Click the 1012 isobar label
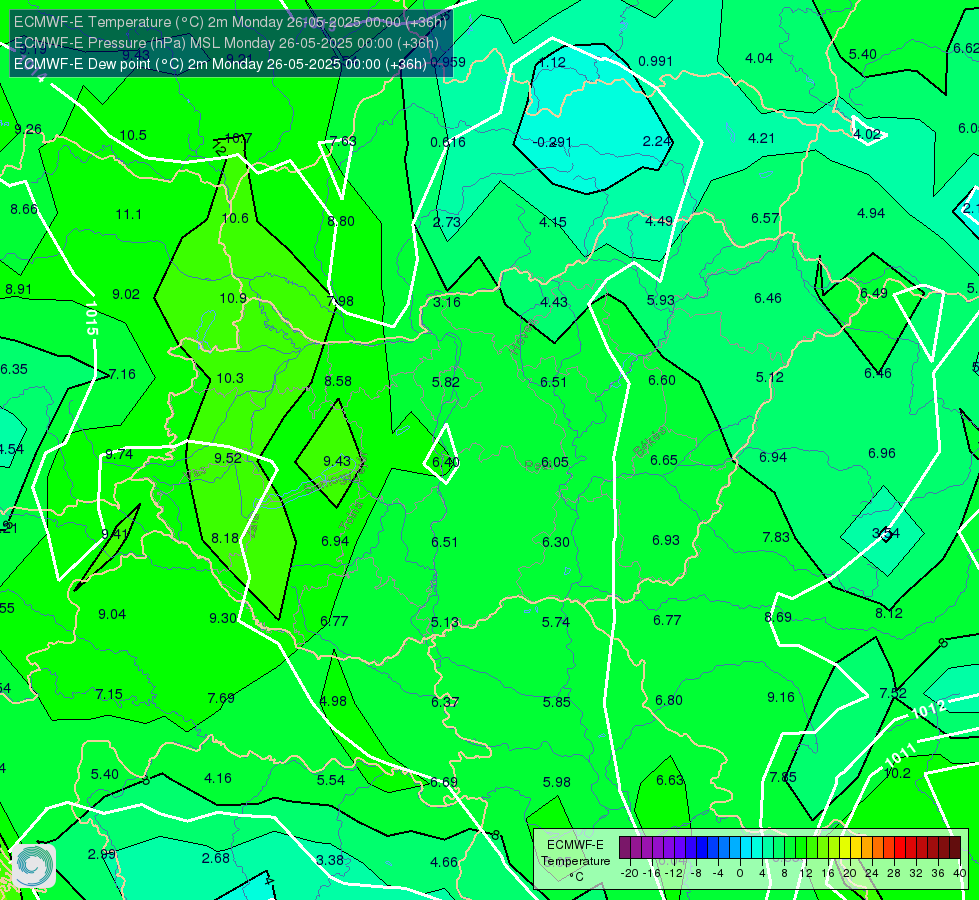This screenshot has width=979, height=900. [x=929, y=710]
